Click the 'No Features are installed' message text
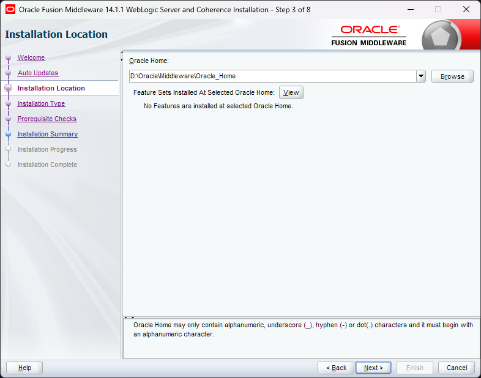 click(218, 106)
